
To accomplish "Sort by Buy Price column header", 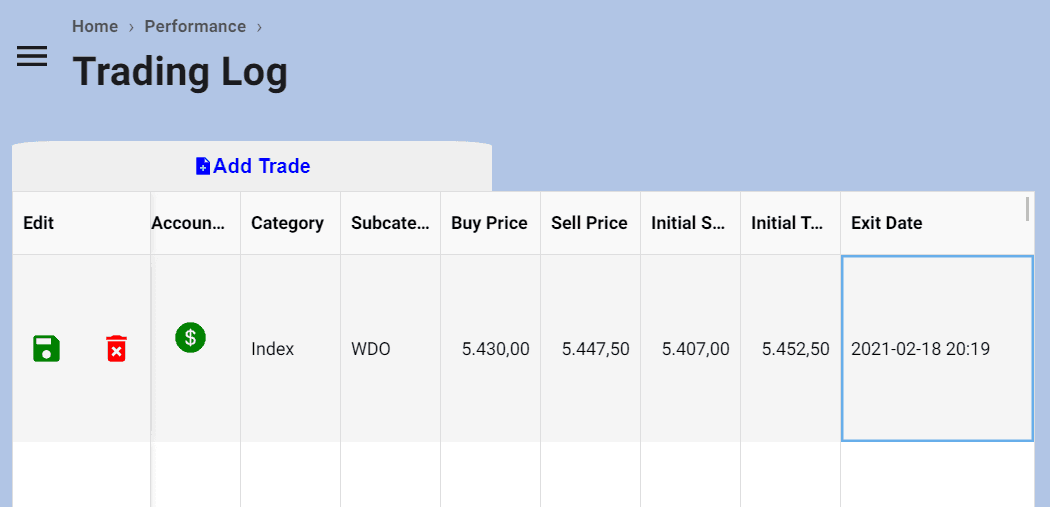I will pyautogui.click(x=490, y=223).
